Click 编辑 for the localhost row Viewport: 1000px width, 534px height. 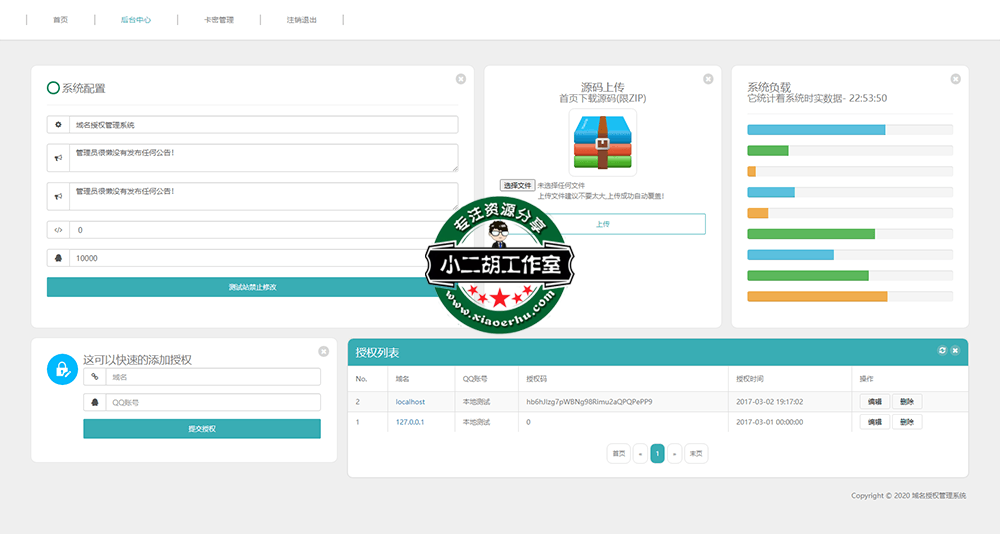tap(874, 401)
